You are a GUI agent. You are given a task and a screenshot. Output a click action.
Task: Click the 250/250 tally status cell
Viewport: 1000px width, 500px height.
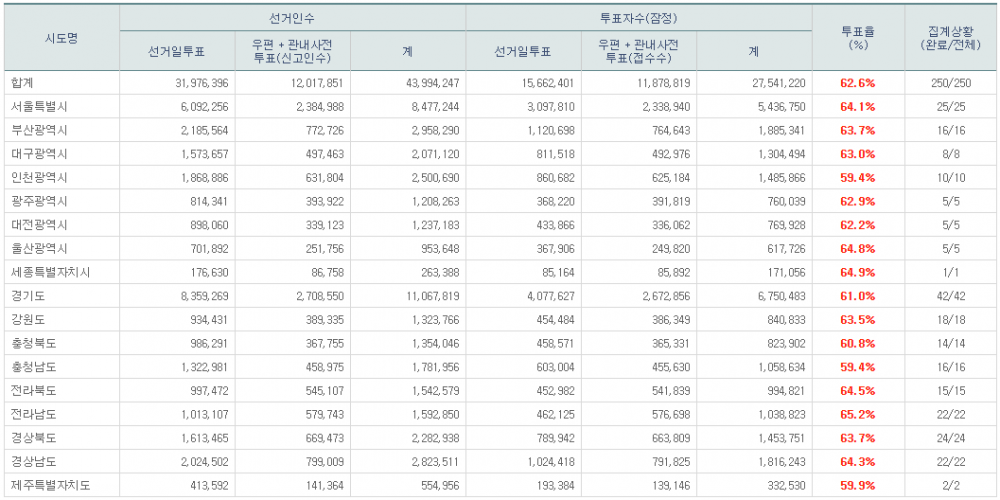(950, 83)
